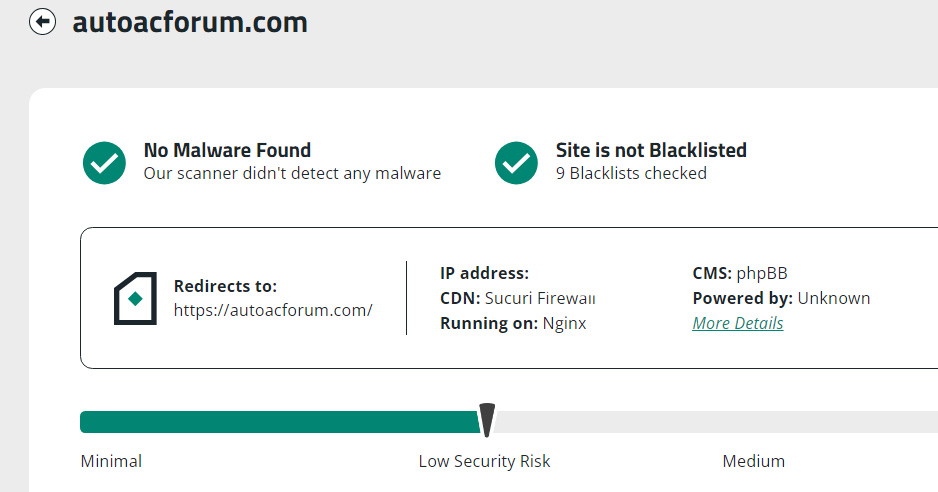This screenshot has height=492, width=938.
Task: Click the 9 Blacklists checked text
Action: pos(631,173)
